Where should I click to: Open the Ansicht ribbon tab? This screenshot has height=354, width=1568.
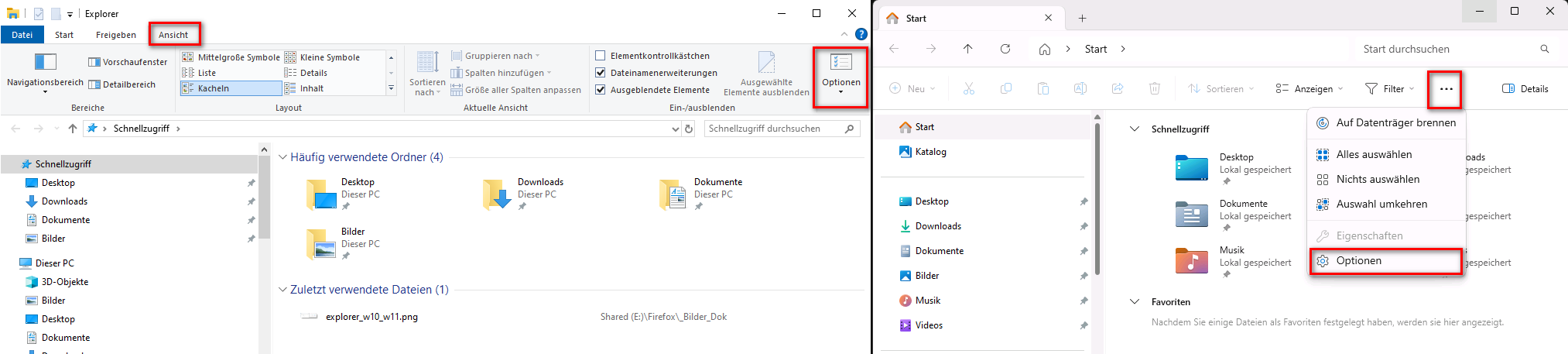(173, 35)
